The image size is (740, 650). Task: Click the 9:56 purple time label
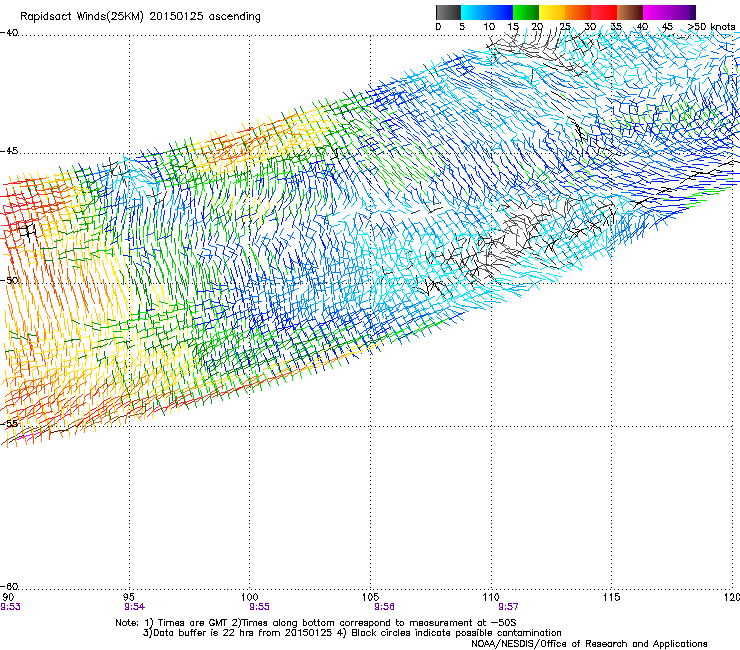384,607
